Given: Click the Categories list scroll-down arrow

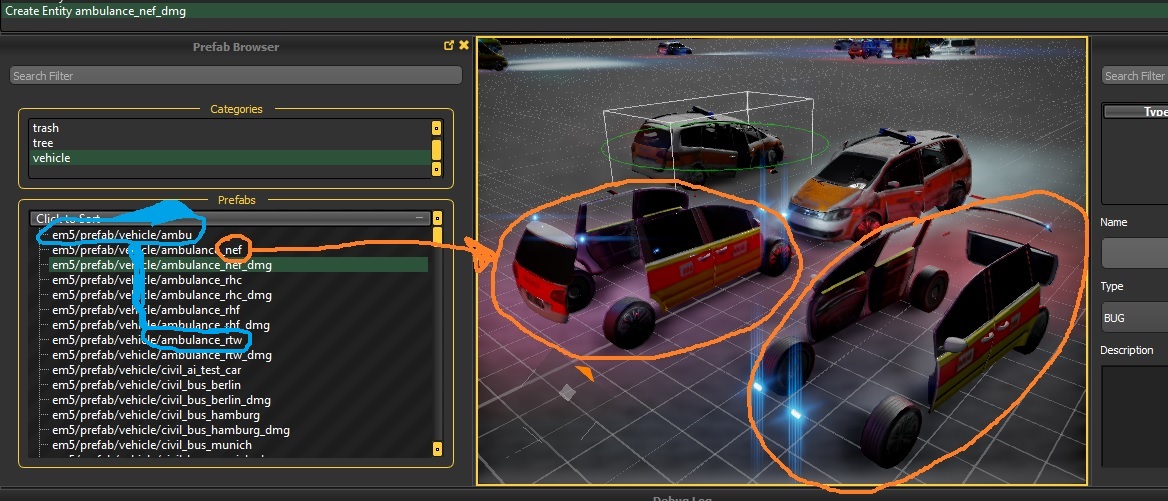Looking at the screenshot, I should (437, 170).
